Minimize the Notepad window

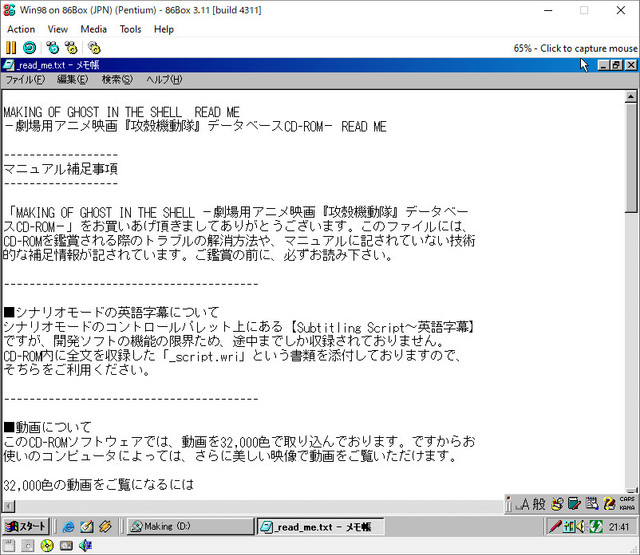(x=603, y=65)
